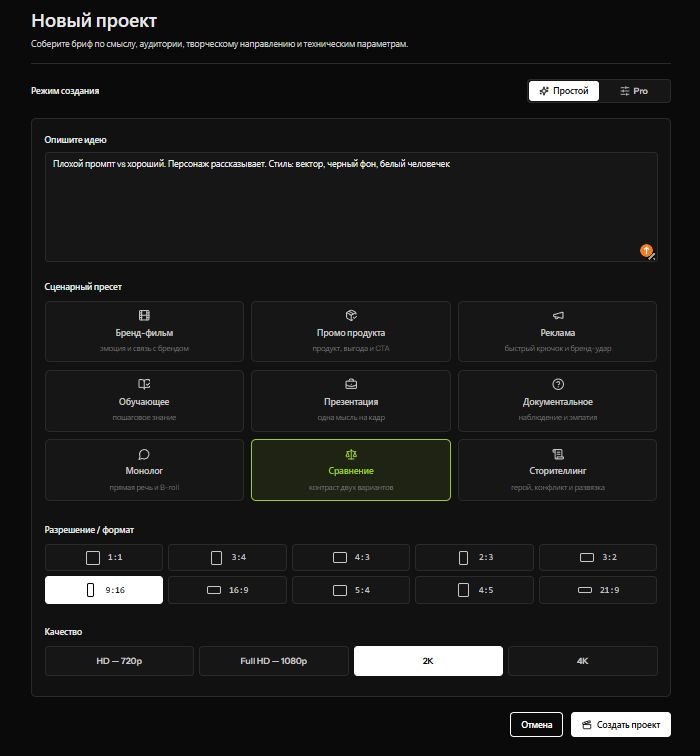Viewport: 700px width, 756px height.
Task: Click into the Опишите идею text area
Action: (351, 207)
